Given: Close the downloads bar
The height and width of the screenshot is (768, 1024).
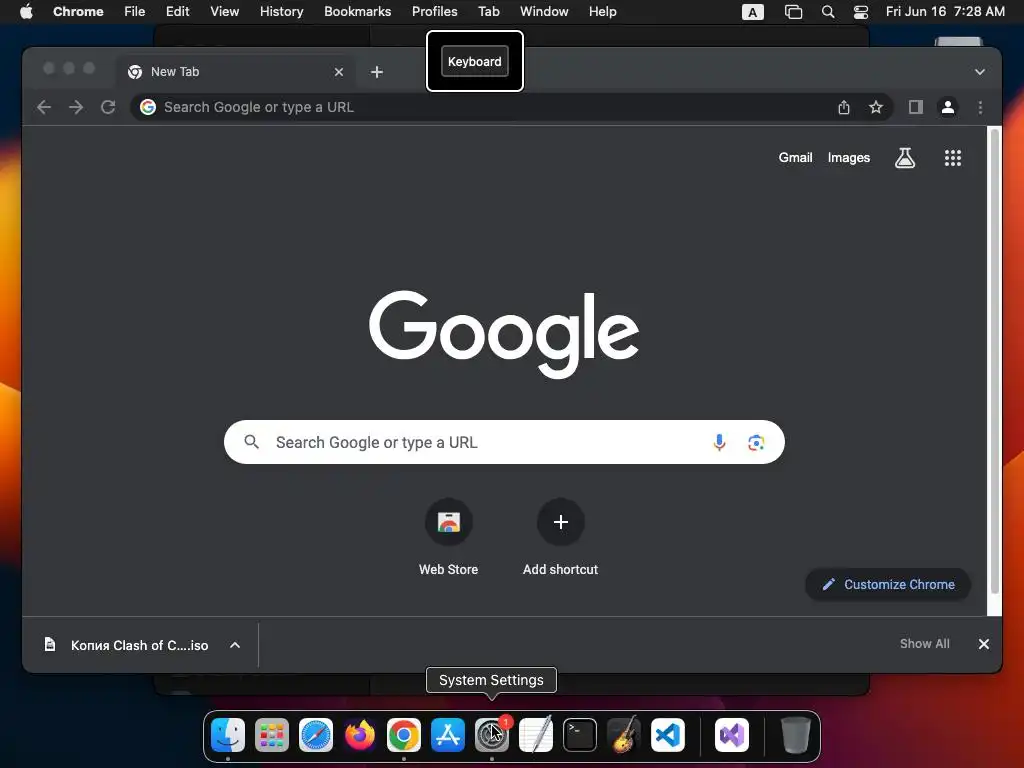Looking at the screenshot, I should tap(984, 644).
